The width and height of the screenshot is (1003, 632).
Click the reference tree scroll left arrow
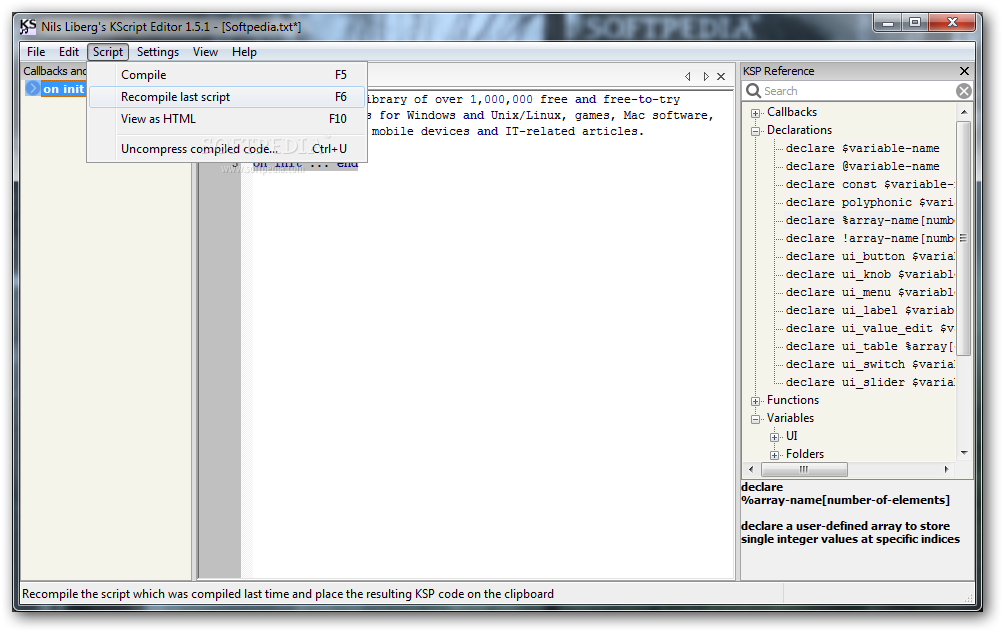click(751, 469)
